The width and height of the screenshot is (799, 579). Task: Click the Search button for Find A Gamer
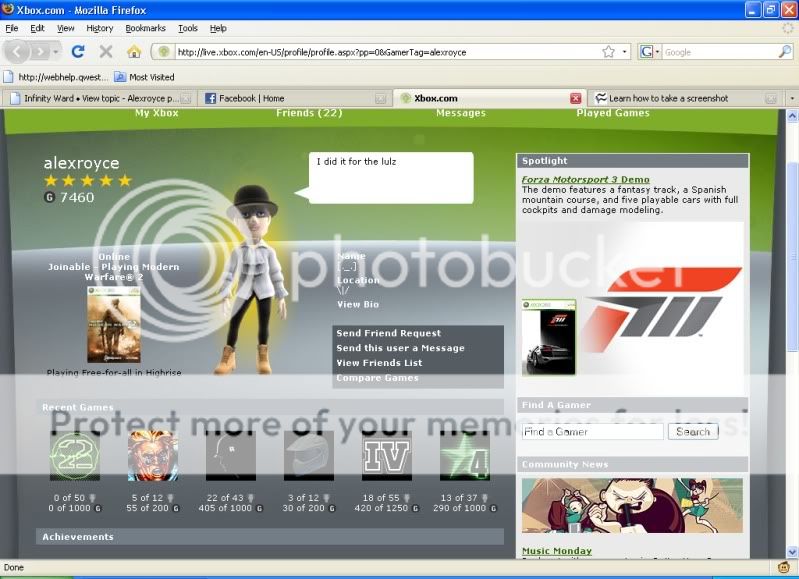coord(693,432)
